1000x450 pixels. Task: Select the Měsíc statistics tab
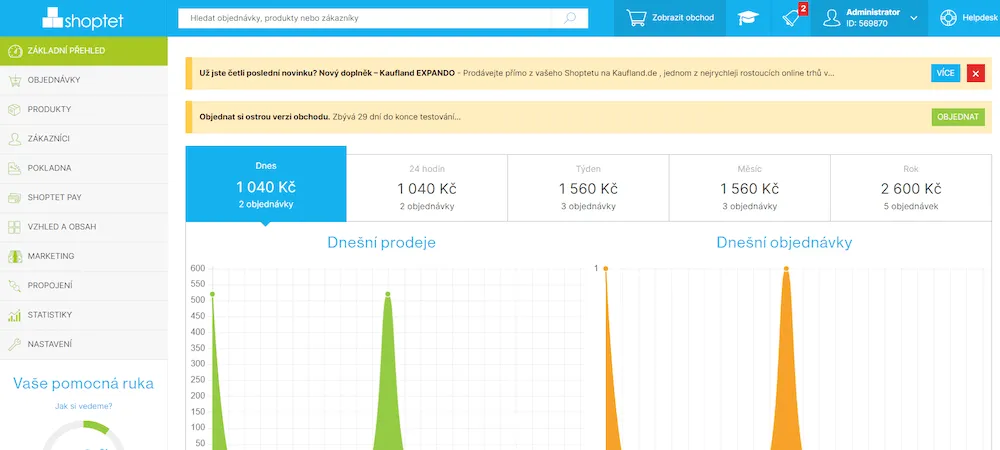point(749,188)
